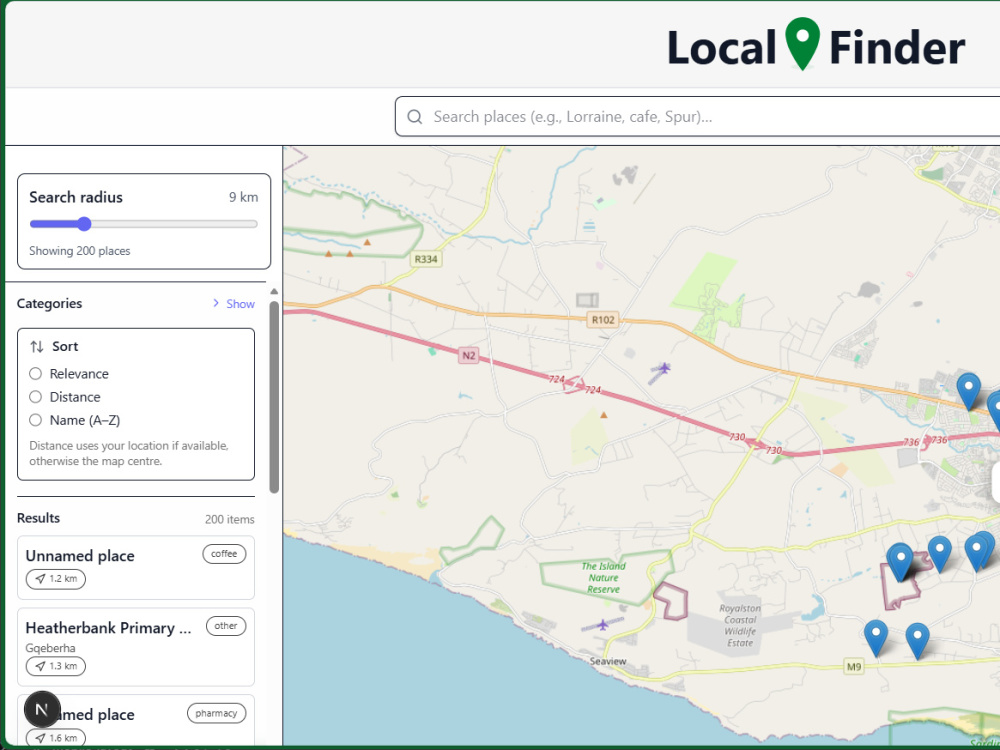Click the Royalston Coastal Wildlife Estate label
This screenshot has height=750, width=1000.
point(740,626)
